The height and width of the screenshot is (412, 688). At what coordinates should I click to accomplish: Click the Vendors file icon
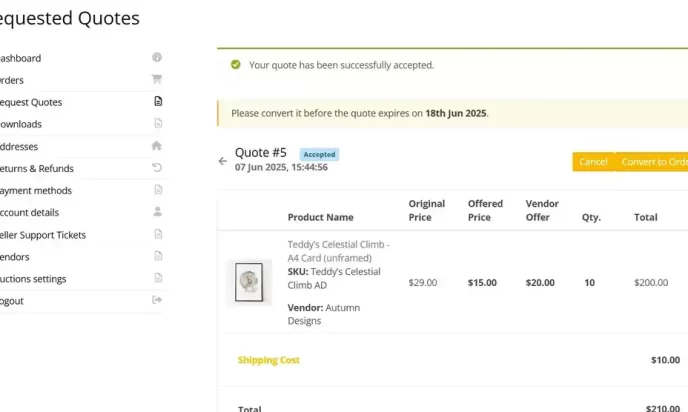158,256
